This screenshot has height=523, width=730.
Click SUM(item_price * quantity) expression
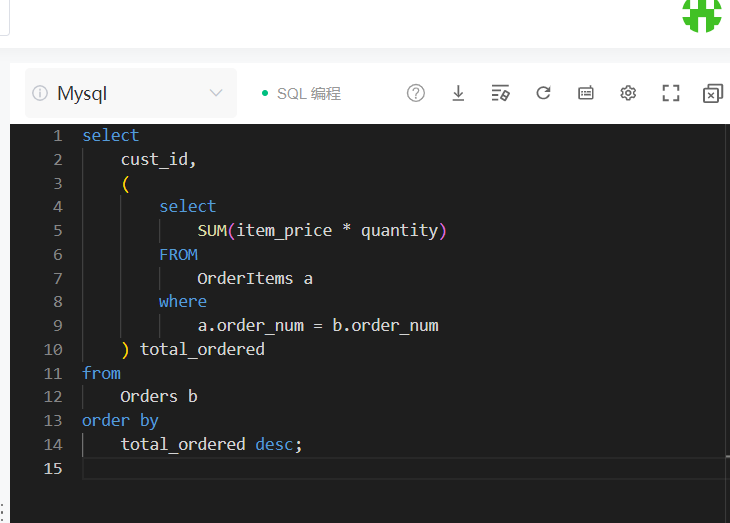322,231
